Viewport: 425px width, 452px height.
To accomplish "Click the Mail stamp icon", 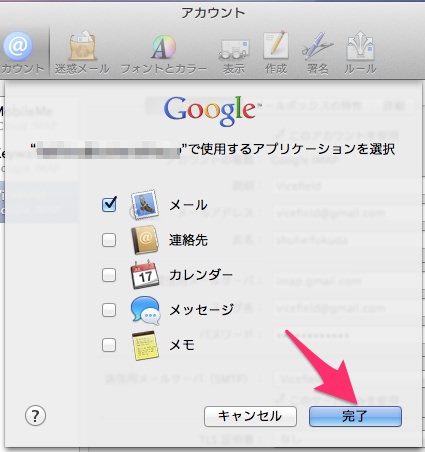I will 144,204.
